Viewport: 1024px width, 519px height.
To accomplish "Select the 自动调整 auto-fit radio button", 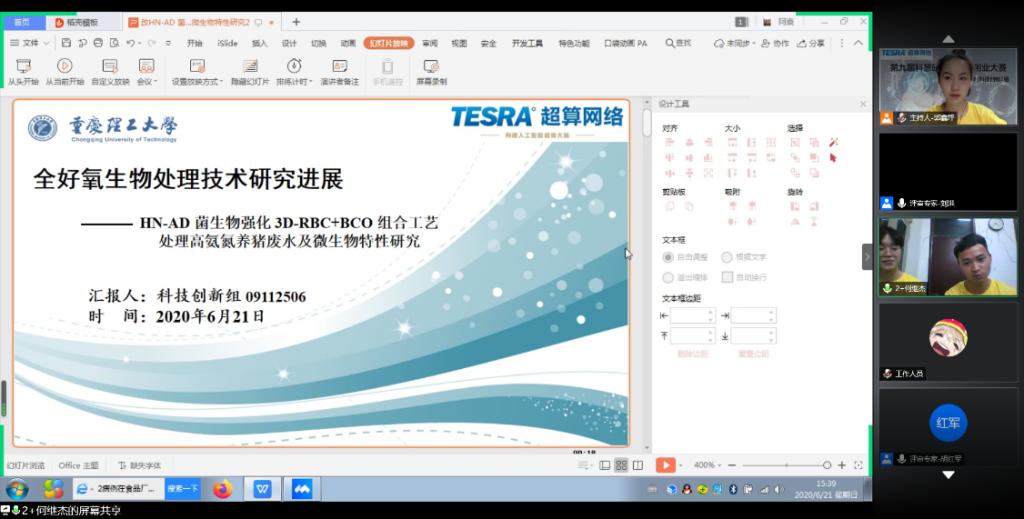I will 667,257.
